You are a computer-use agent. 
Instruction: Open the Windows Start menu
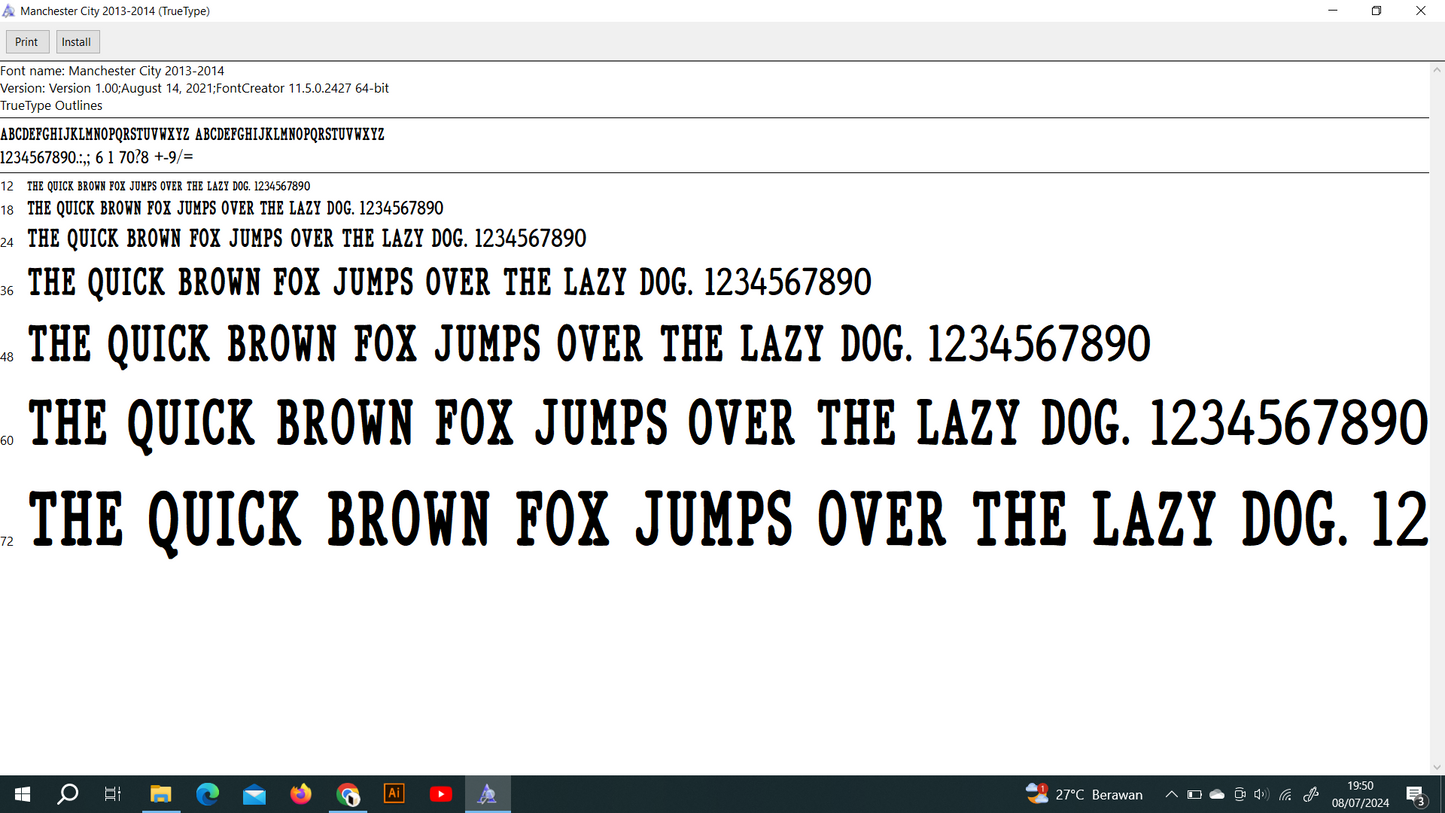(x=22, y=794)
